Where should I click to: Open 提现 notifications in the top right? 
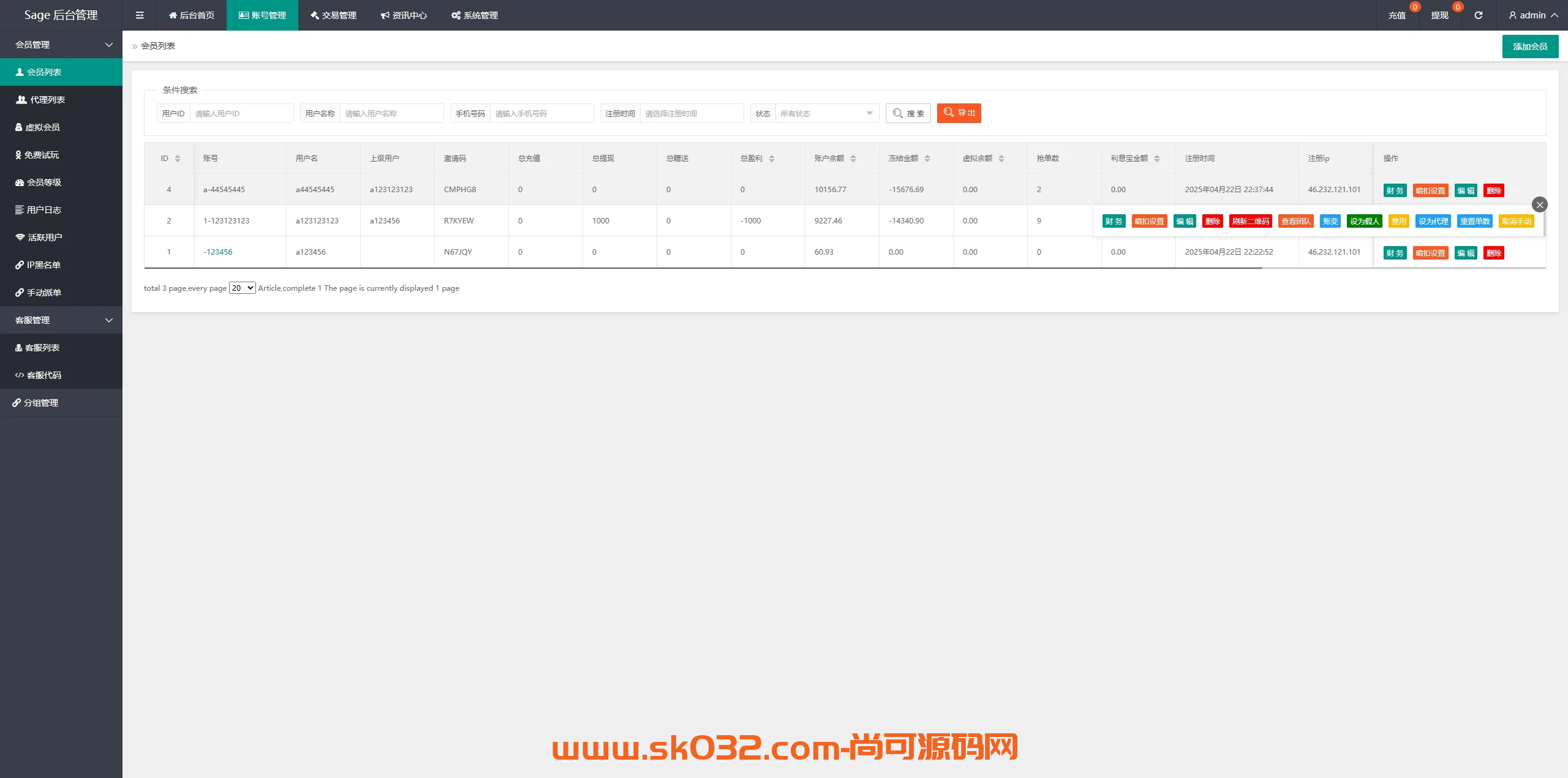click(1441, 15)
